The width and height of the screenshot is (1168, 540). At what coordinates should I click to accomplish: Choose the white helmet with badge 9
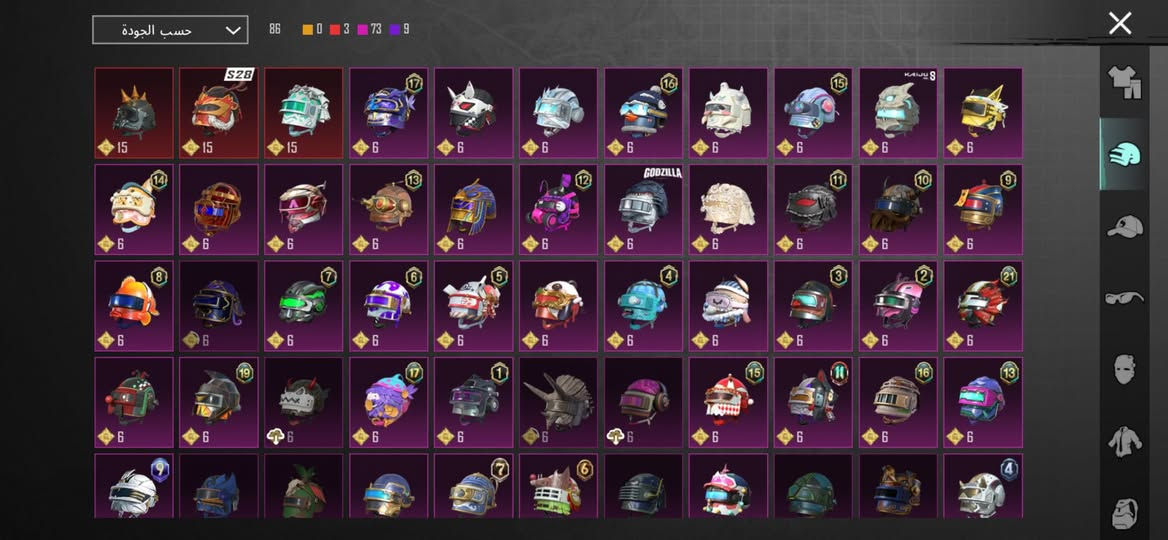click(x=134, y=486)
